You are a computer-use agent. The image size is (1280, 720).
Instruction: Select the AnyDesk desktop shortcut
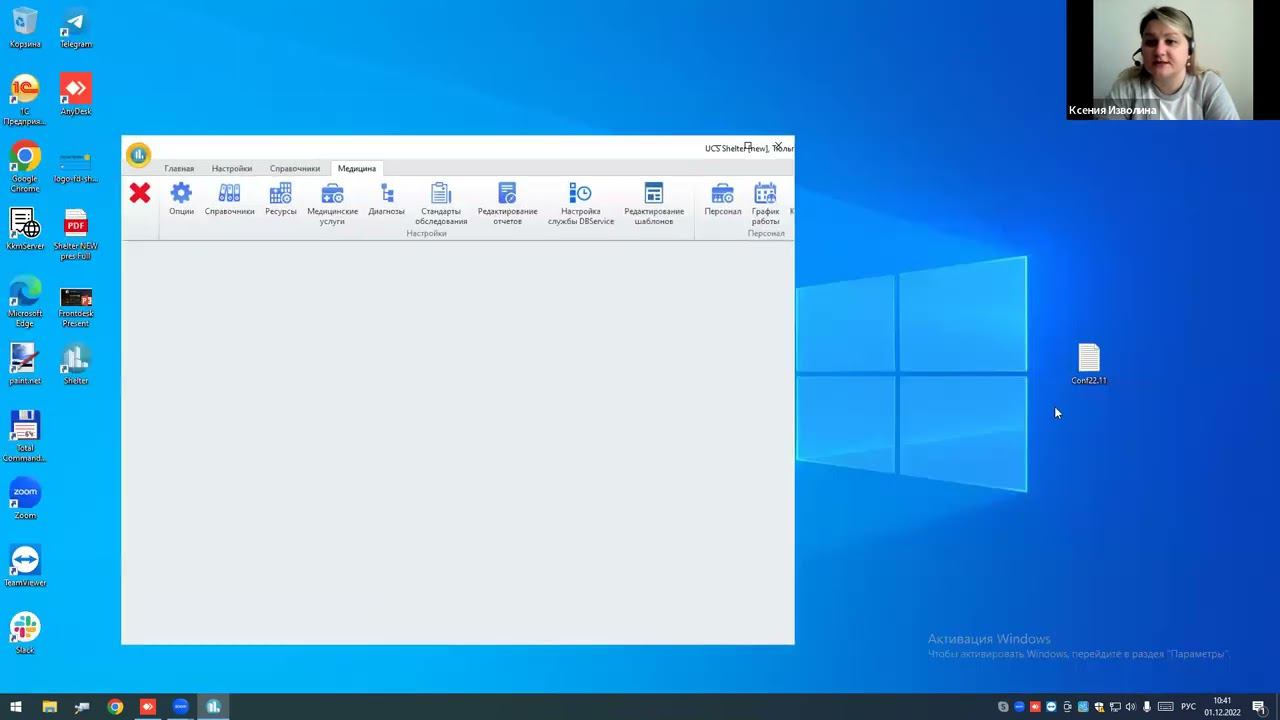75,95
